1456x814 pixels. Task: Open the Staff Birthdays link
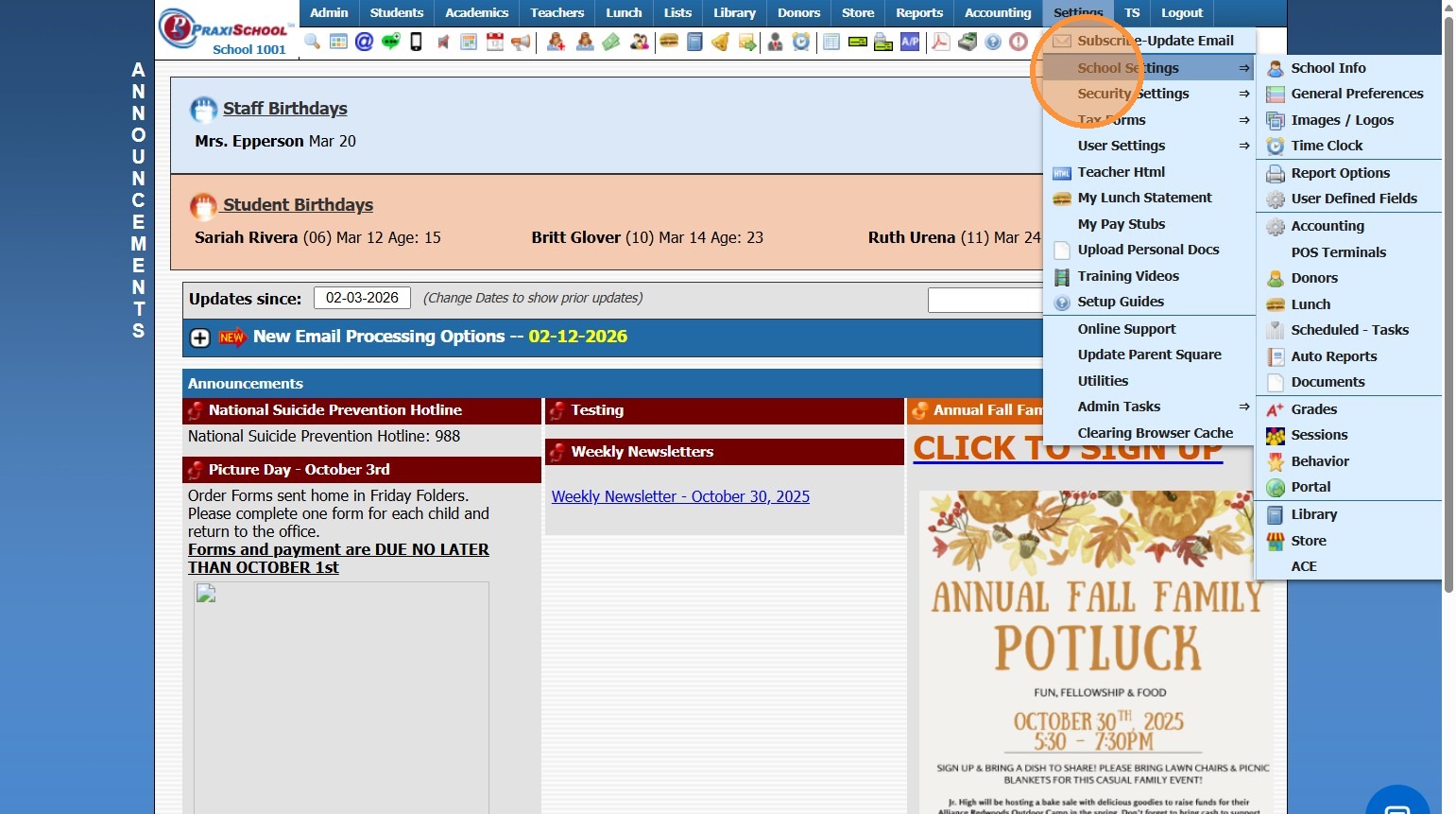[x=285, y=109]
